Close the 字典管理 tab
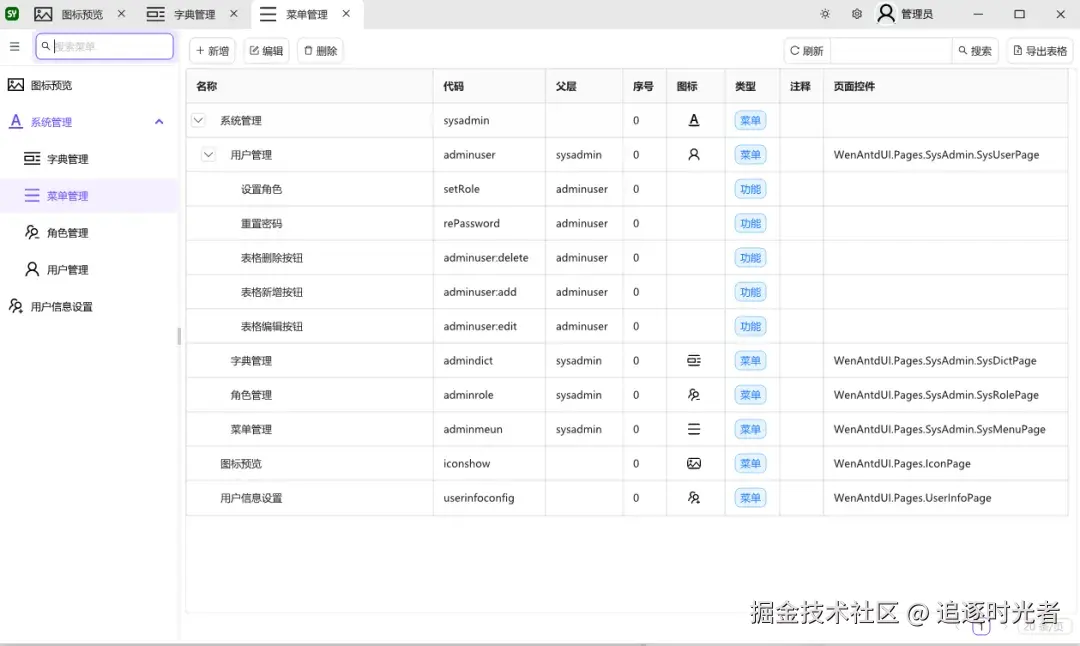The height and width of the screenshot is (646, 1080). point(233,13)
